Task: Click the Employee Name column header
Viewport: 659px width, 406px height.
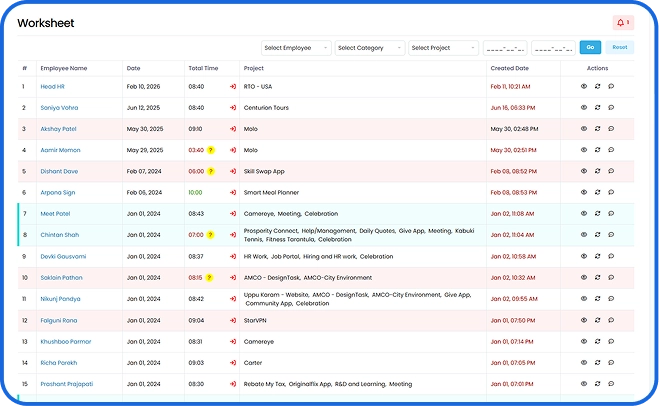Action: click(x=64, y=68)
